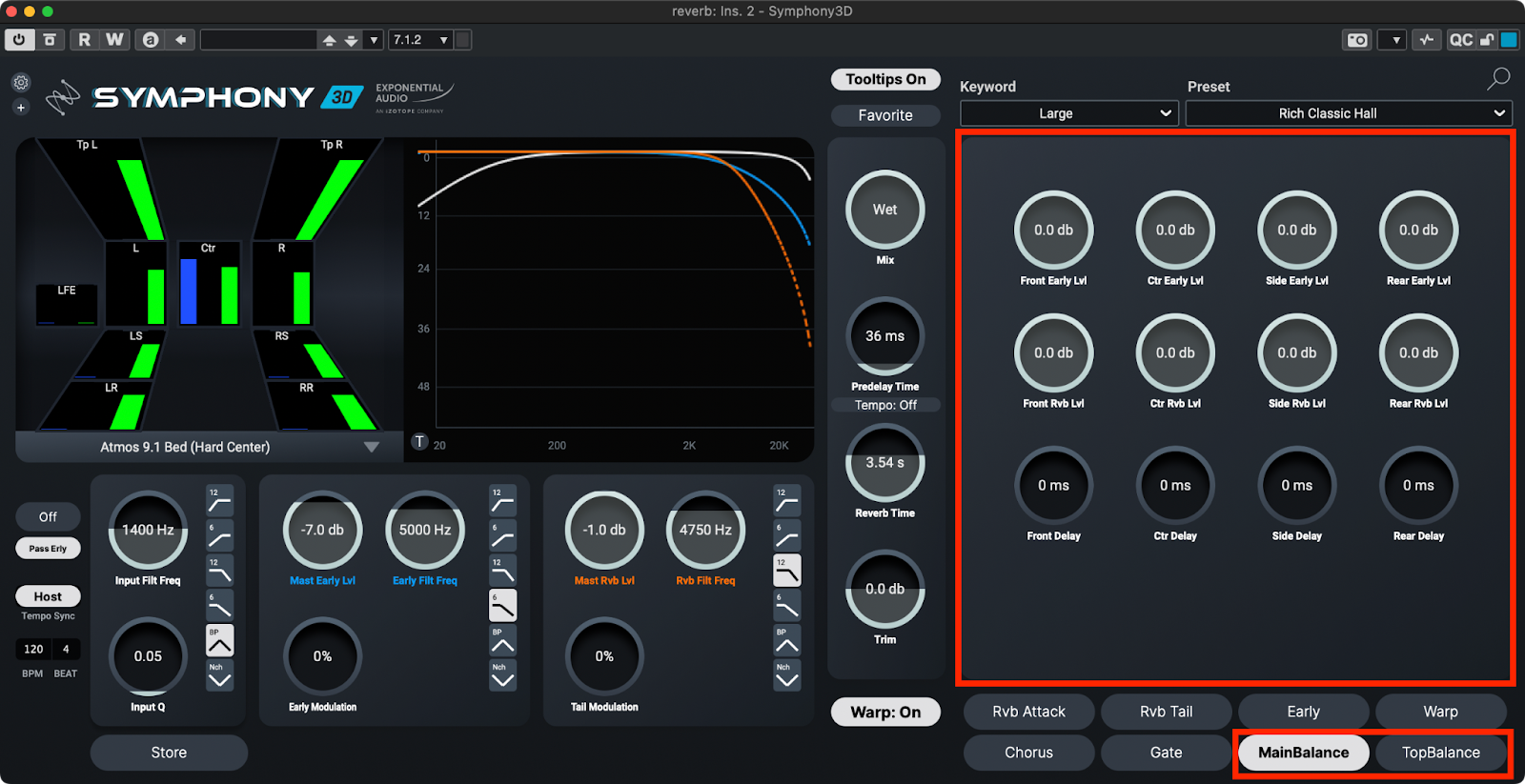Switch to the TopBalance tab
1525x784 pixels.
1440,753
